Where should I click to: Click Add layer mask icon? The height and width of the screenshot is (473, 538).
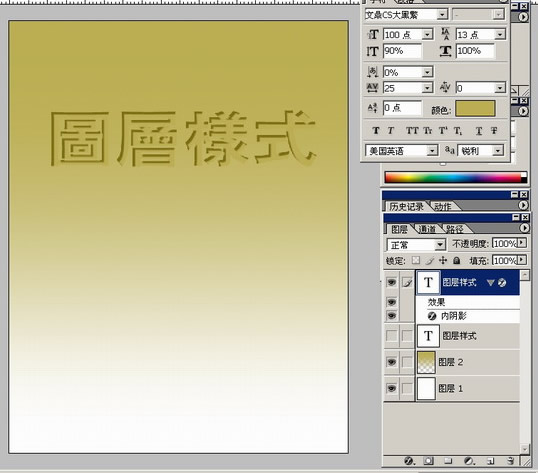428,461
